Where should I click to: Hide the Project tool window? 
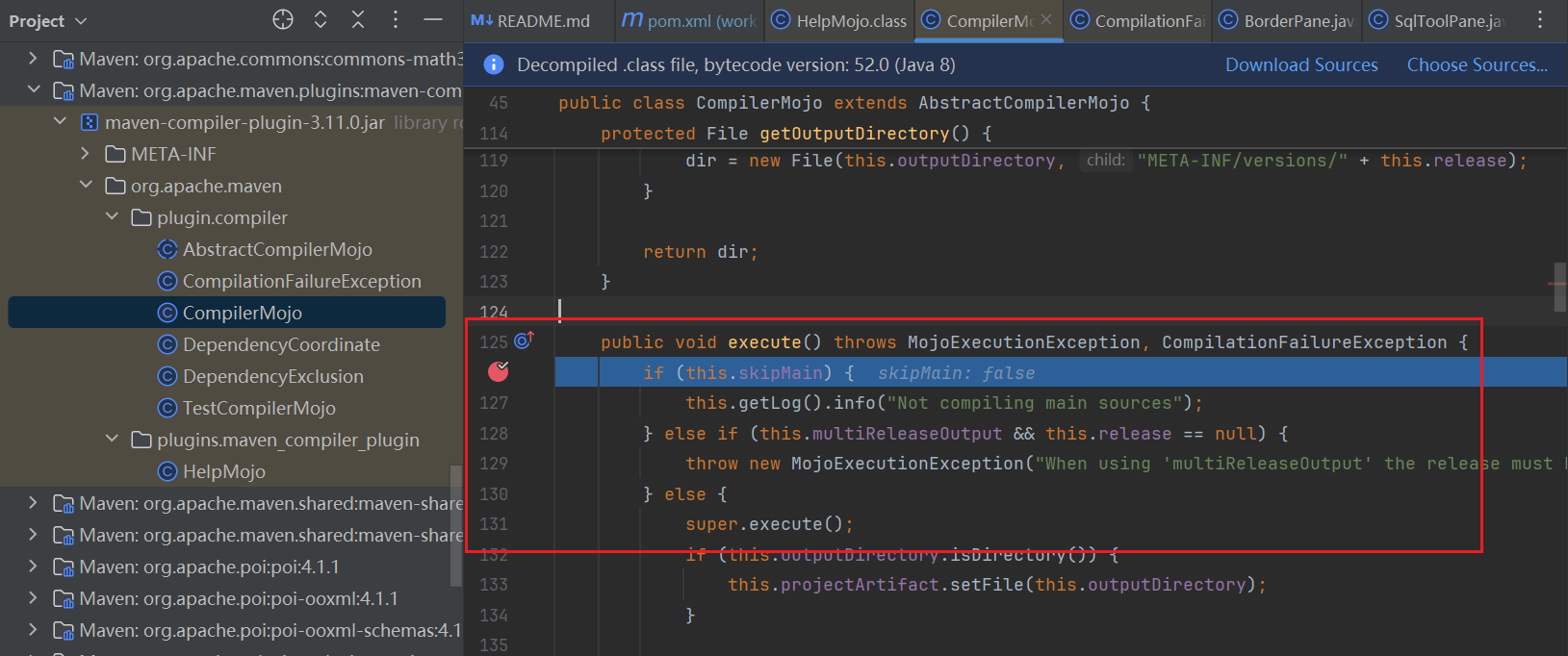433,19
